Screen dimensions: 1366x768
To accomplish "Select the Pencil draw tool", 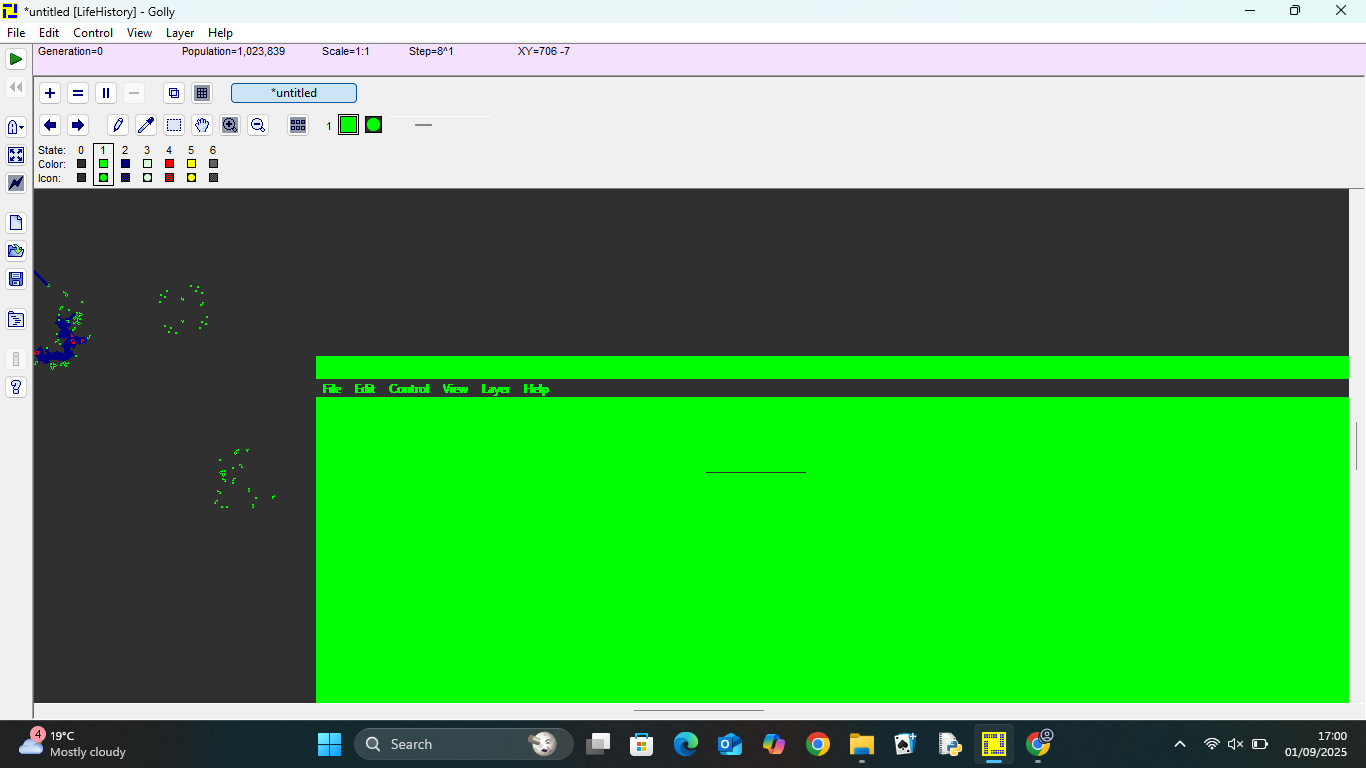I will pos(118,125).
